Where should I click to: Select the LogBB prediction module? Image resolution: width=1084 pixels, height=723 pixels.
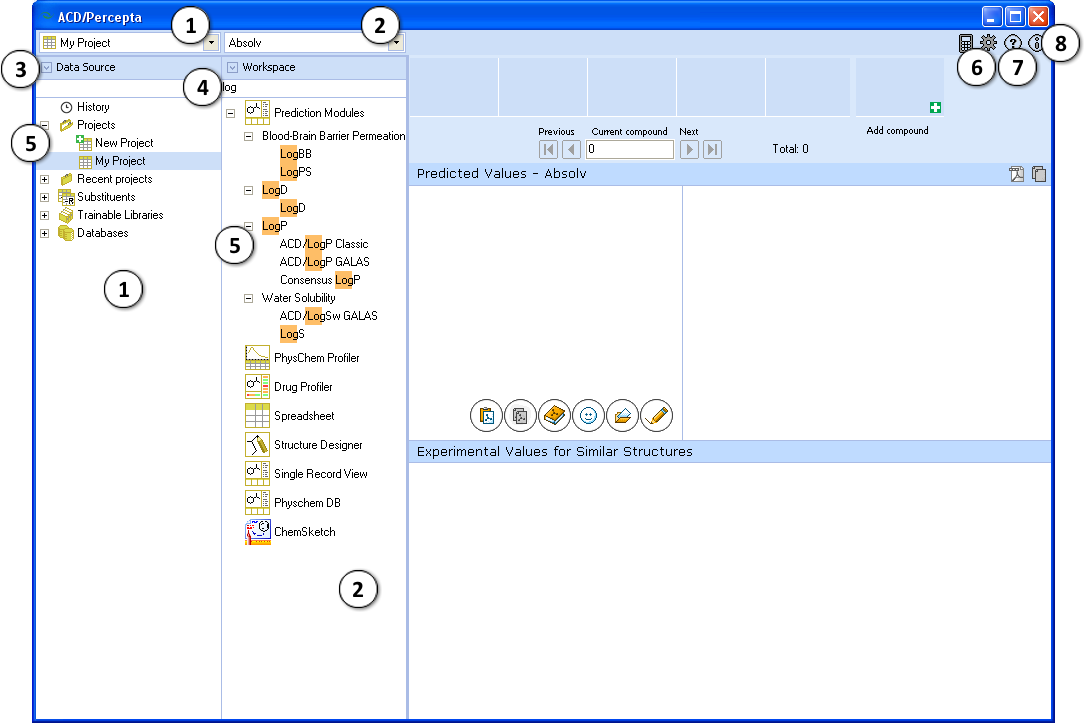coord(296,154)
